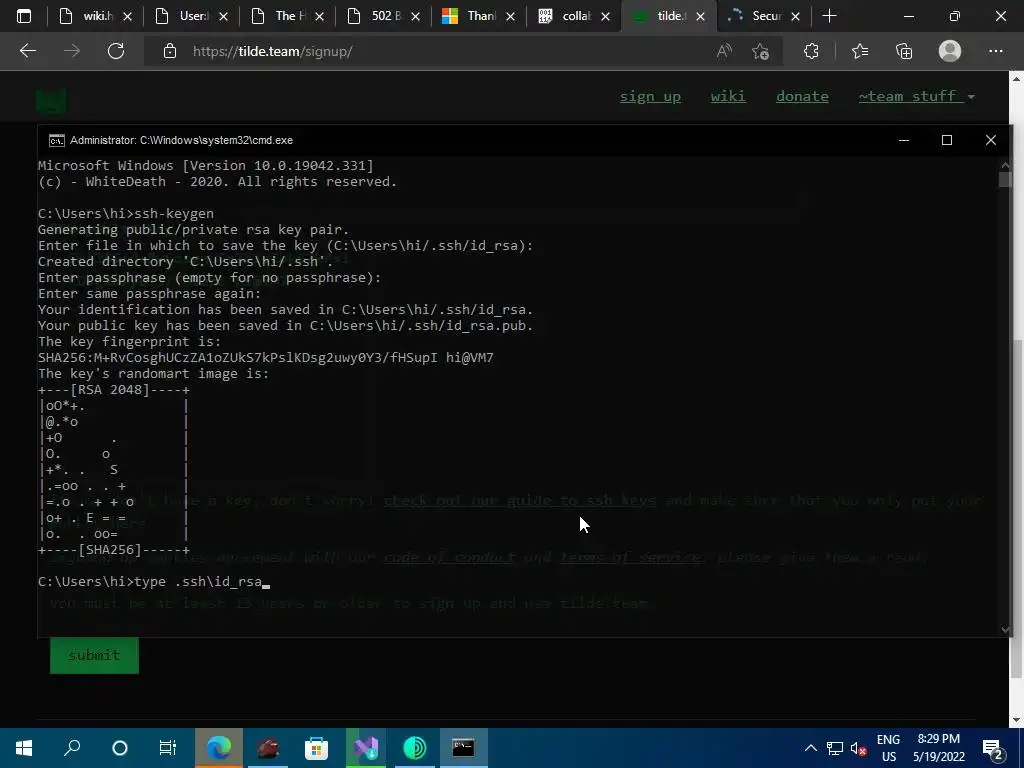This screenshot has width=1024, height=768.
Task: Close the tilde.team browser tab
Action: point(701,16)
